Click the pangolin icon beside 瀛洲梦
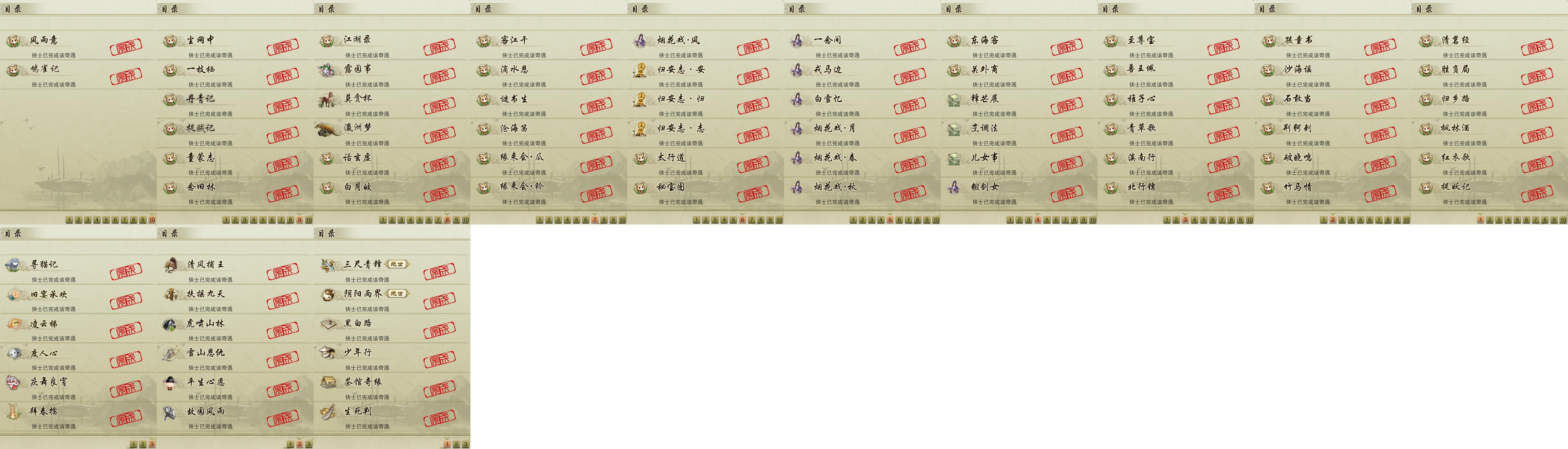 coord(328,128)
